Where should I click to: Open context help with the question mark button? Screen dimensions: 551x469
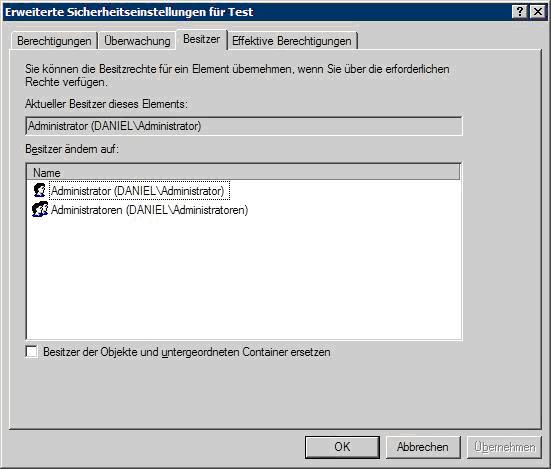click(520, 12)
